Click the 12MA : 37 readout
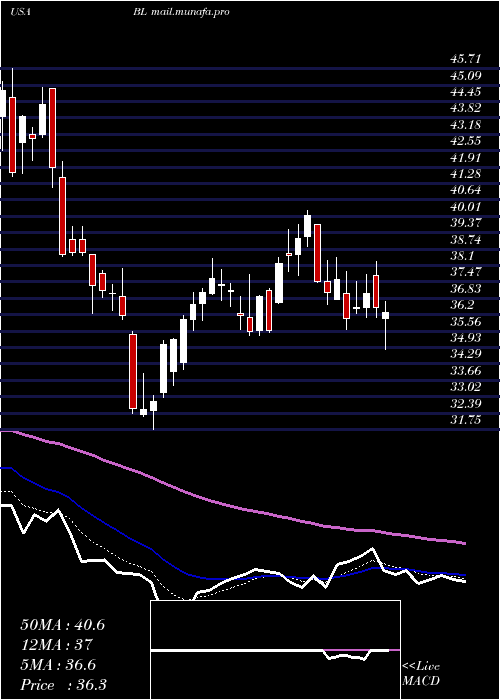The width and height of the screenshot is (500, 700). click(x=56, y=645)
